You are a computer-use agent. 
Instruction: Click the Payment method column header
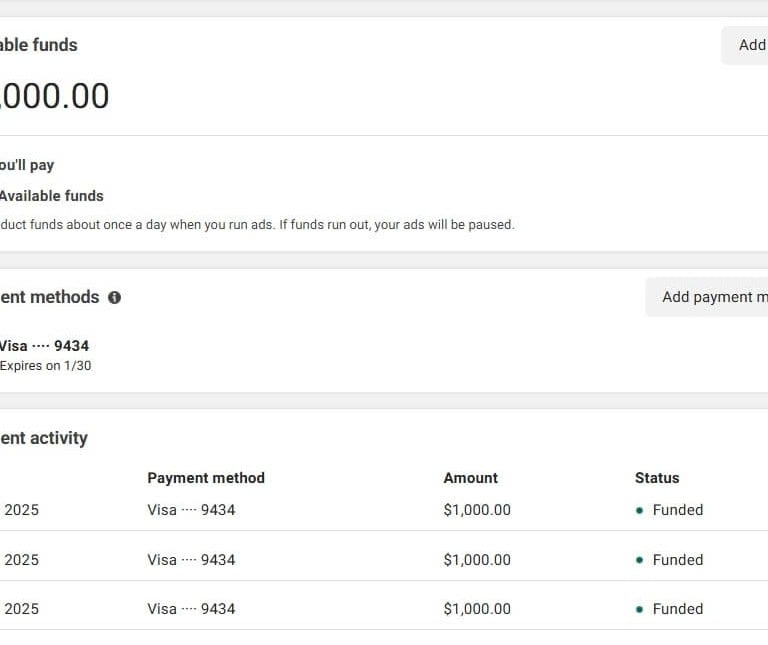tap(206, 478)
